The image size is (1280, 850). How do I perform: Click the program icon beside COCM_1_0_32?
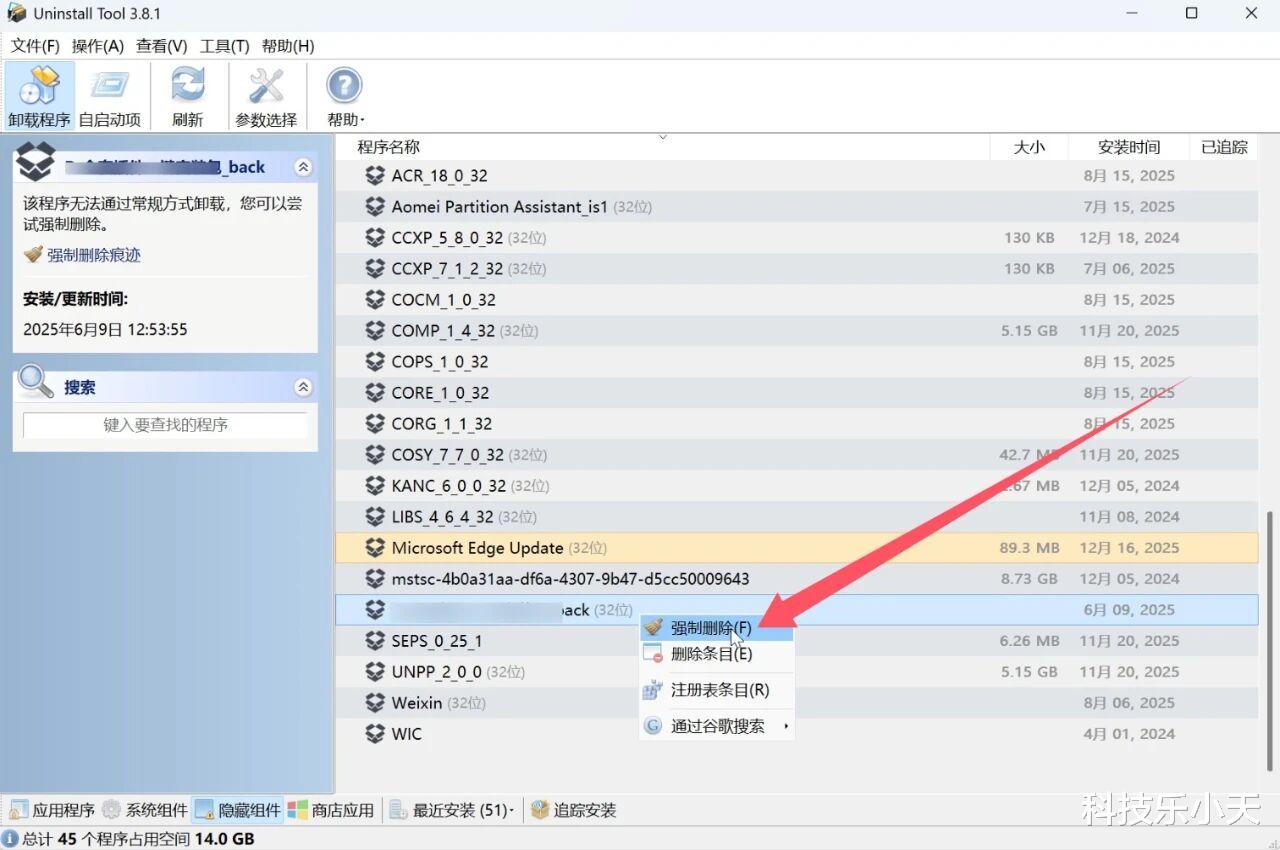coord(375,300)
